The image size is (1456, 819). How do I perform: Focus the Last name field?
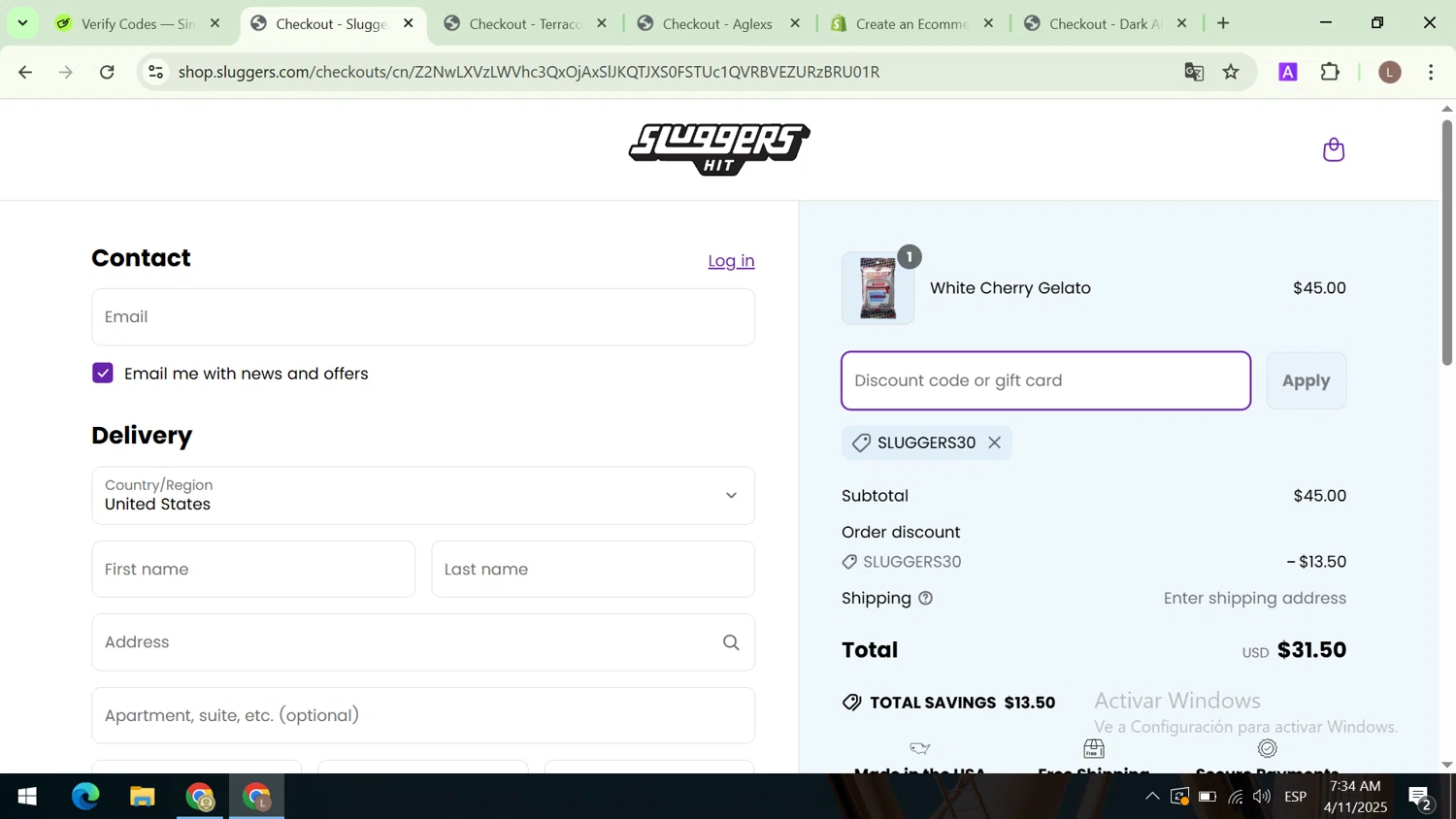pos(593,570)
